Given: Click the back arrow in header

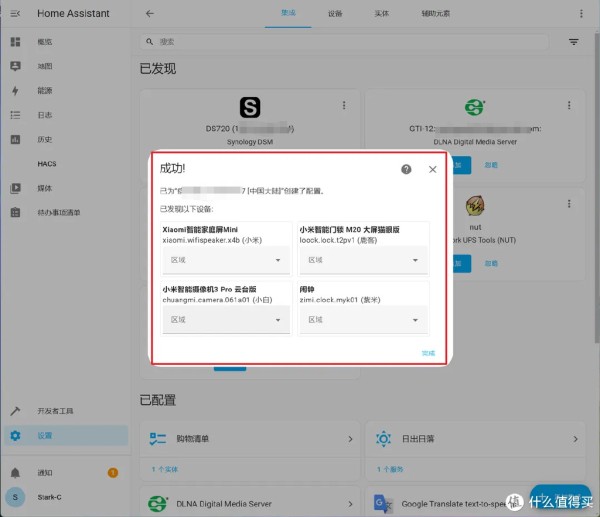Looking at the screenshot, I should coord(150,14).
